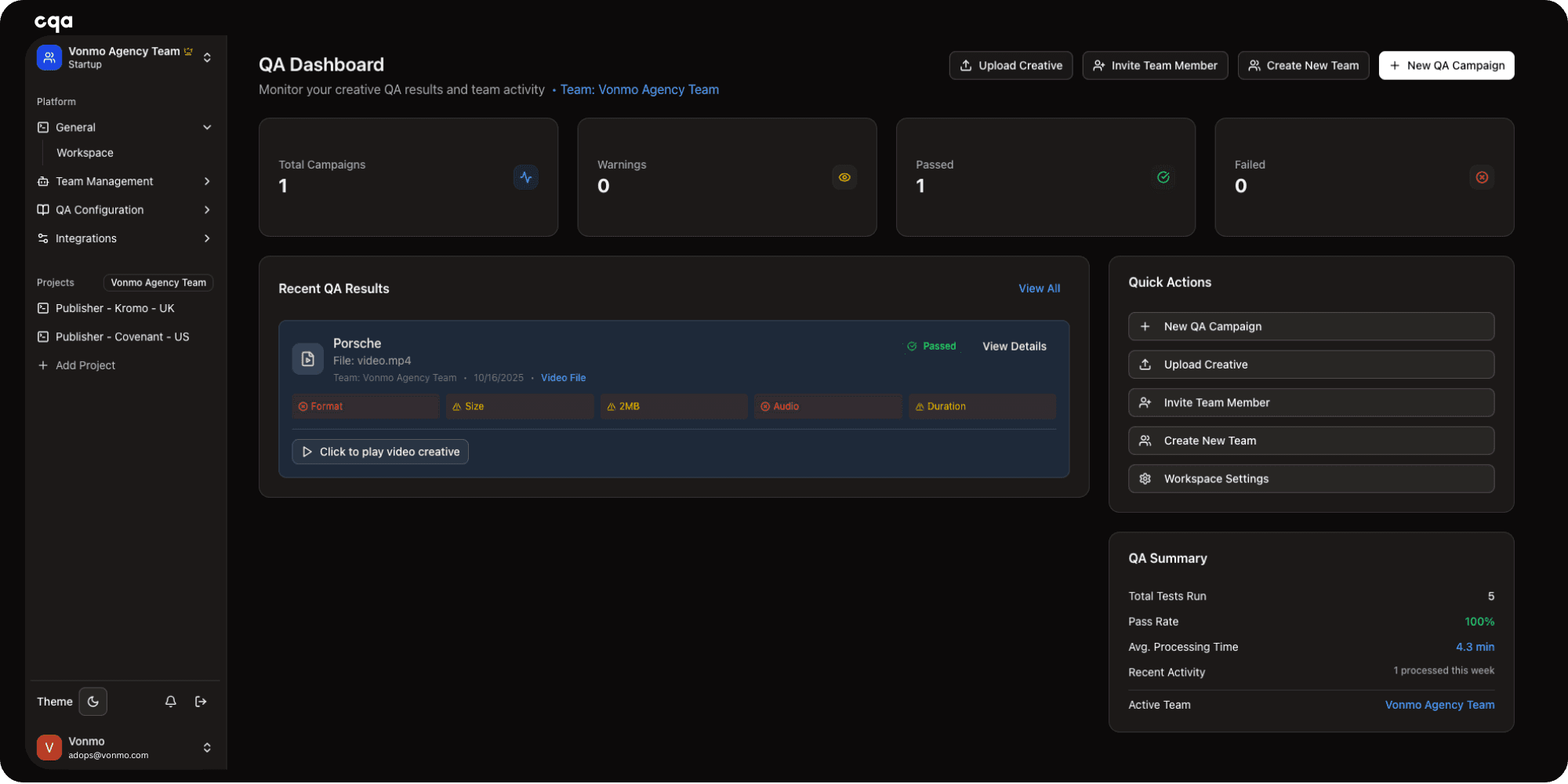Click the Passed status badge

[x=931, y=347]
